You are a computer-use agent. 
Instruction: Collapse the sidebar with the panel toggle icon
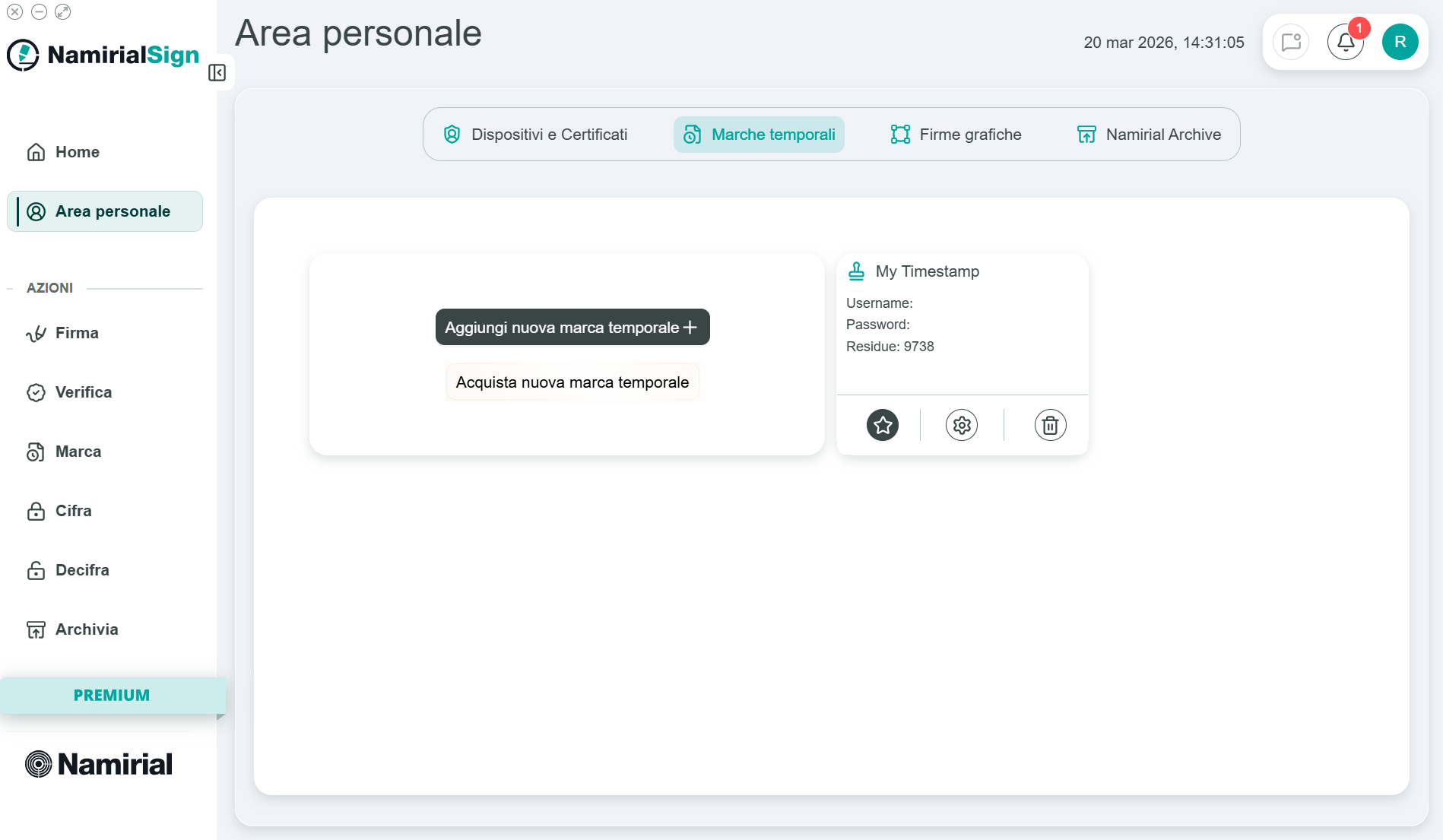tap(217, 73)
